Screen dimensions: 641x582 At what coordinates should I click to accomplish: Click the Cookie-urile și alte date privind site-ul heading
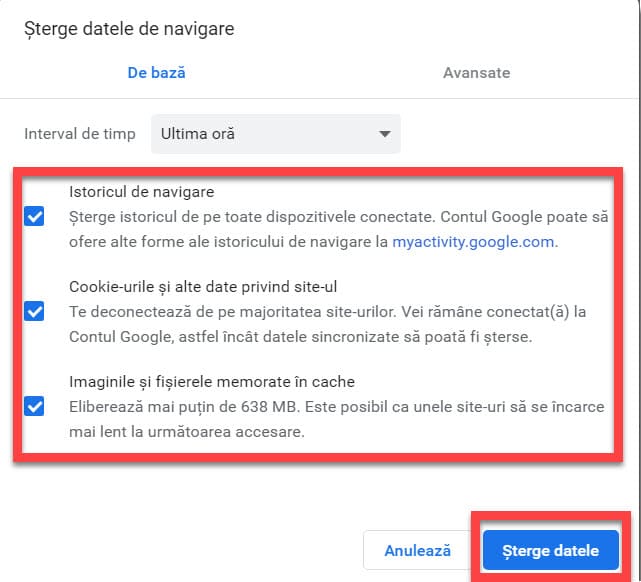181,286
